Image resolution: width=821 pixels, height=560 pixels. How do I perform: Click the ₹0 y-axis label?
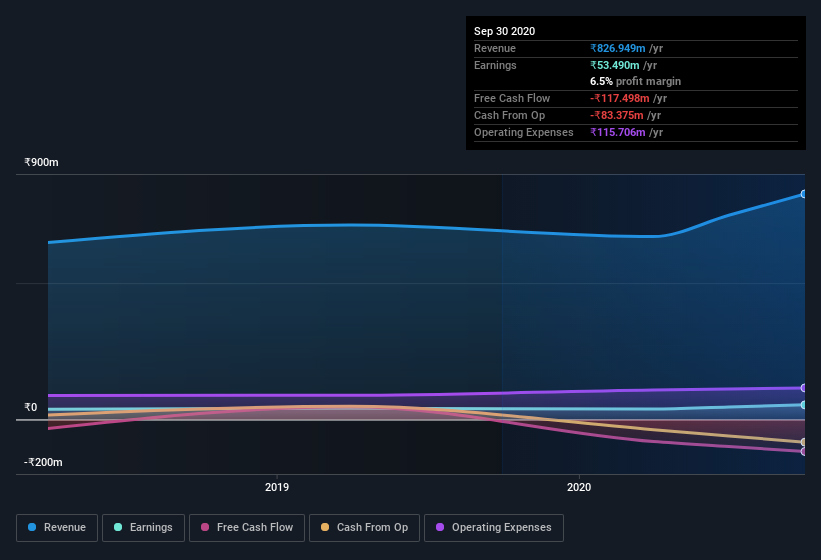coord(30,407)
